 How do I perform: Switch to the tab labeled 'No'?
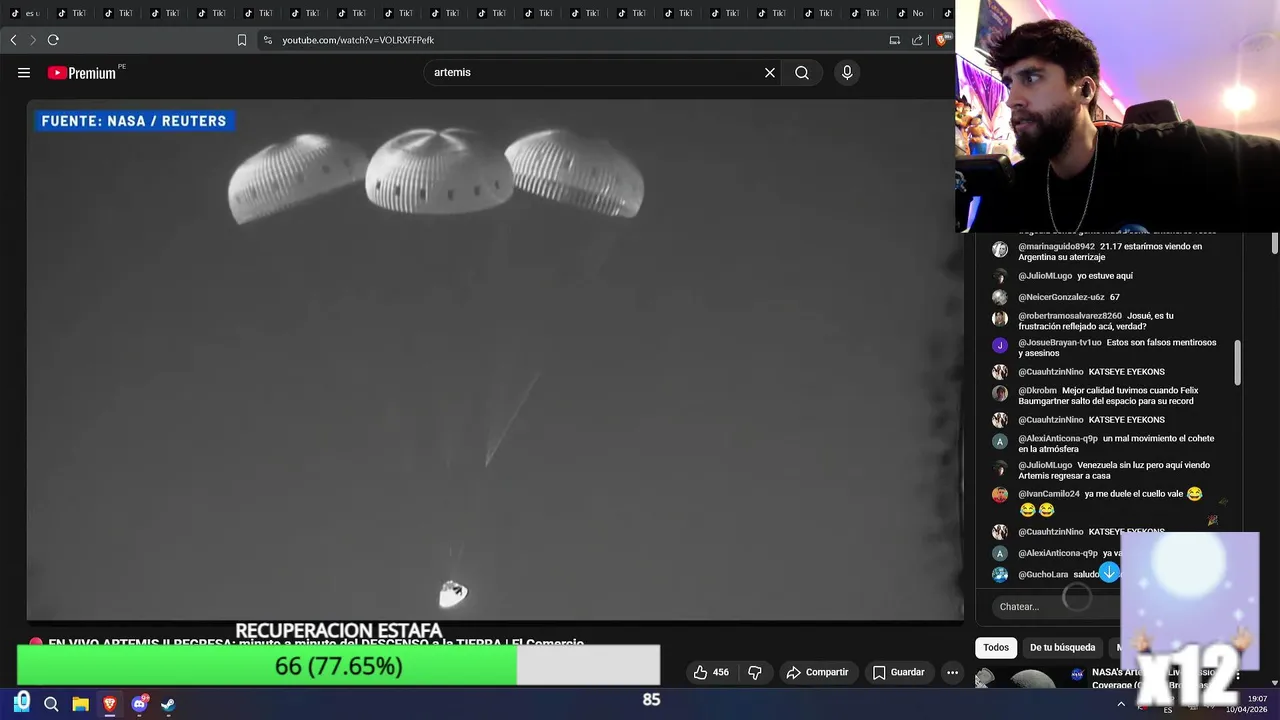pyautogui.click(x=911, y=13)
